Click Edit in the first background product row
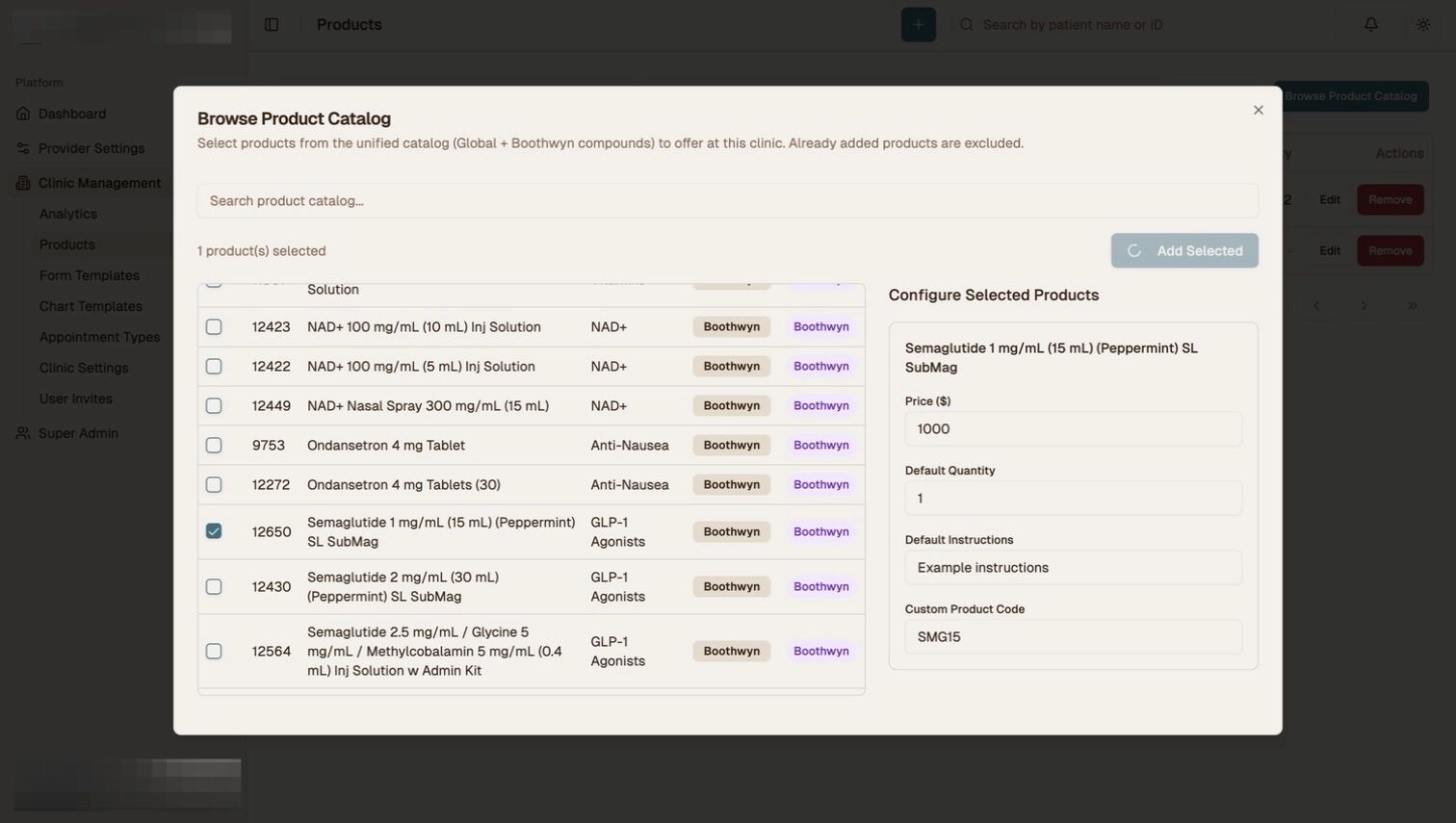 (1330, 200)
